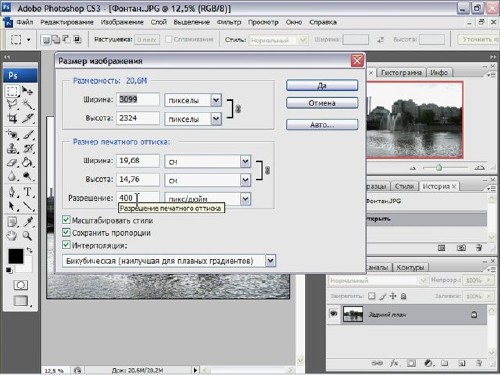Switch to the Стили tab
Screen dimensions: 500x375
404,186
